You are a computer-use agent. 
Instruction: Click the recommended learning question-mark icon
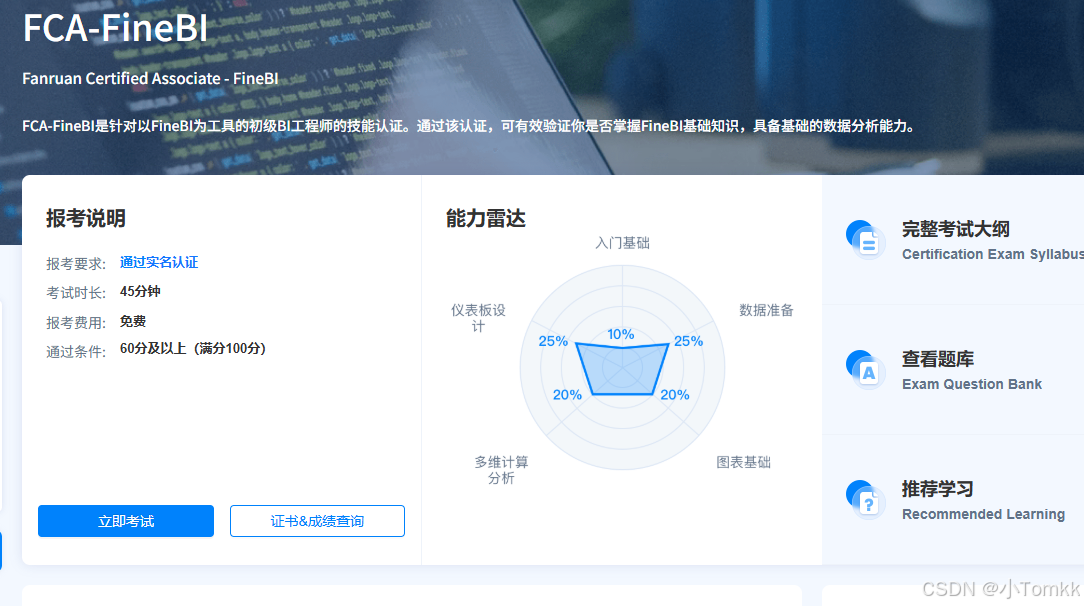click(x=865, y=500)
